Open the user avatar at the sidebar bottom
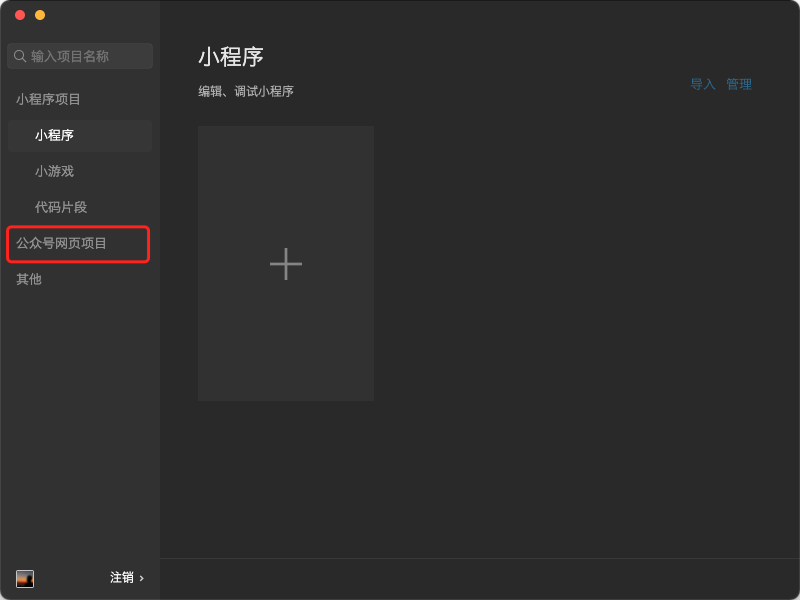Screen dimensions: 800x600 pyautogui.click(x=25, y=579)
